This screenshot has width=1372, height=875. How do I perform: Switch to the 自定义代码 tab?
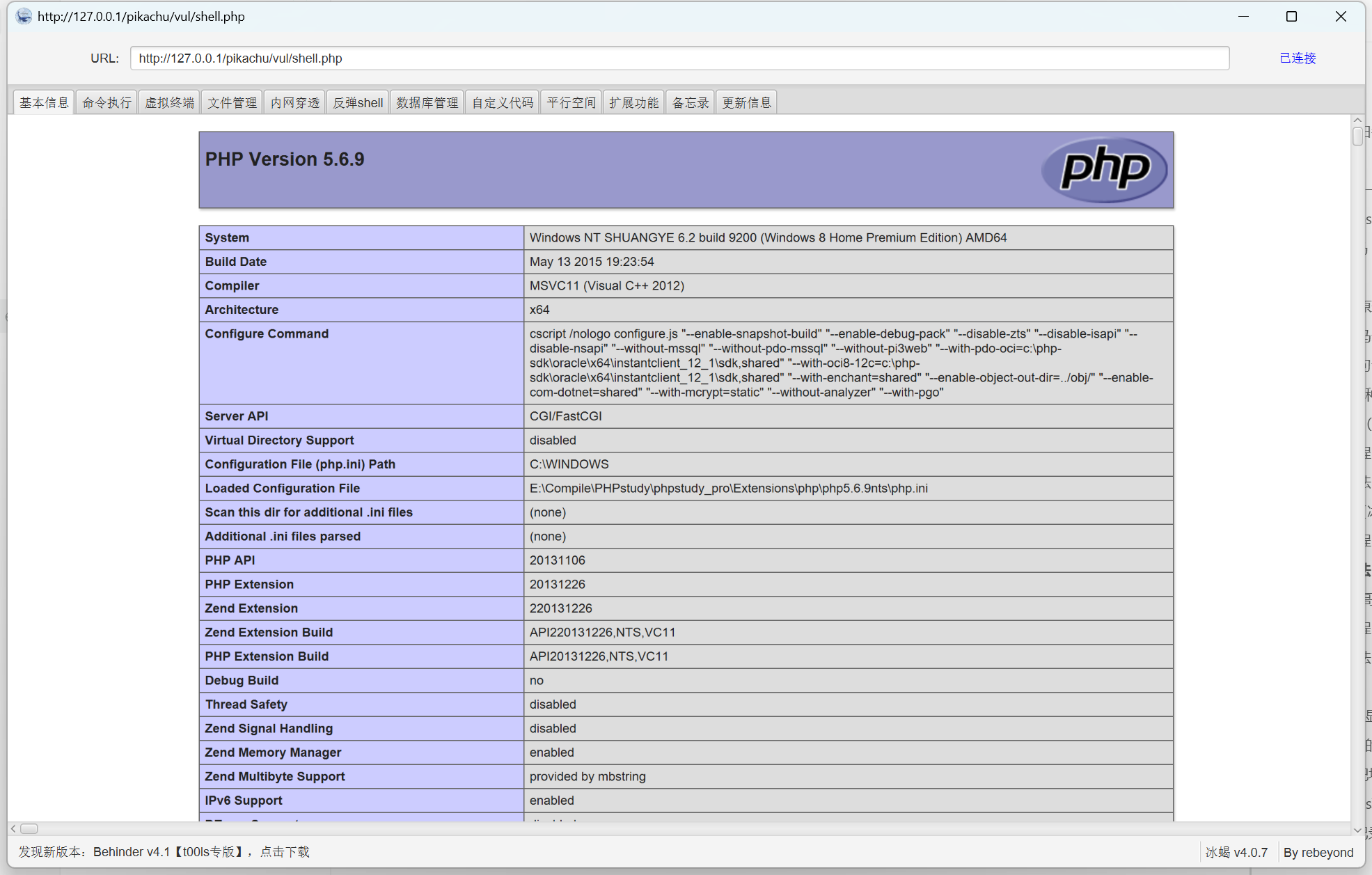[502, 103]
